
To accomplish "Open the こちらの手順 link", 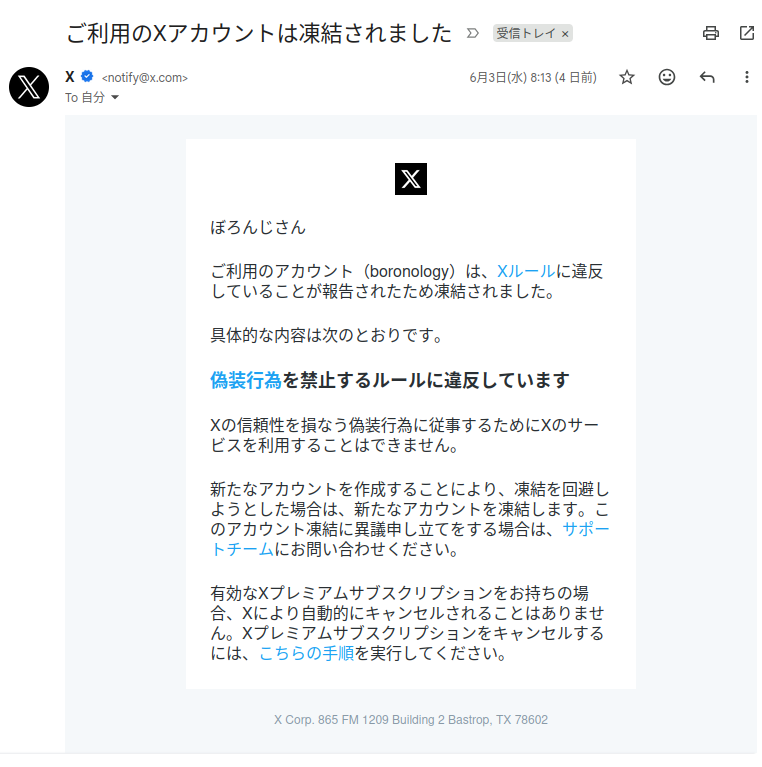I will tap(306, 653).
